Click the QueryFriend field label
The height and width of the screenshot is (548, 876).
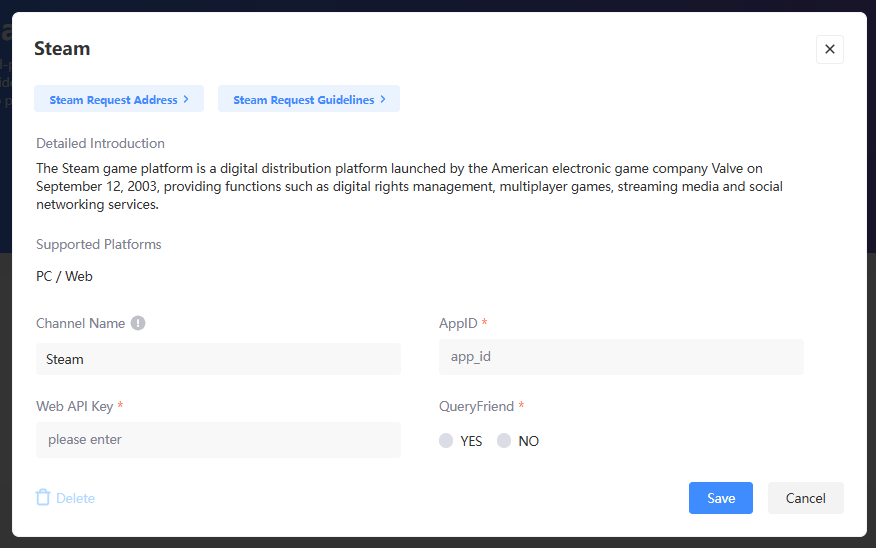[476, 406]
